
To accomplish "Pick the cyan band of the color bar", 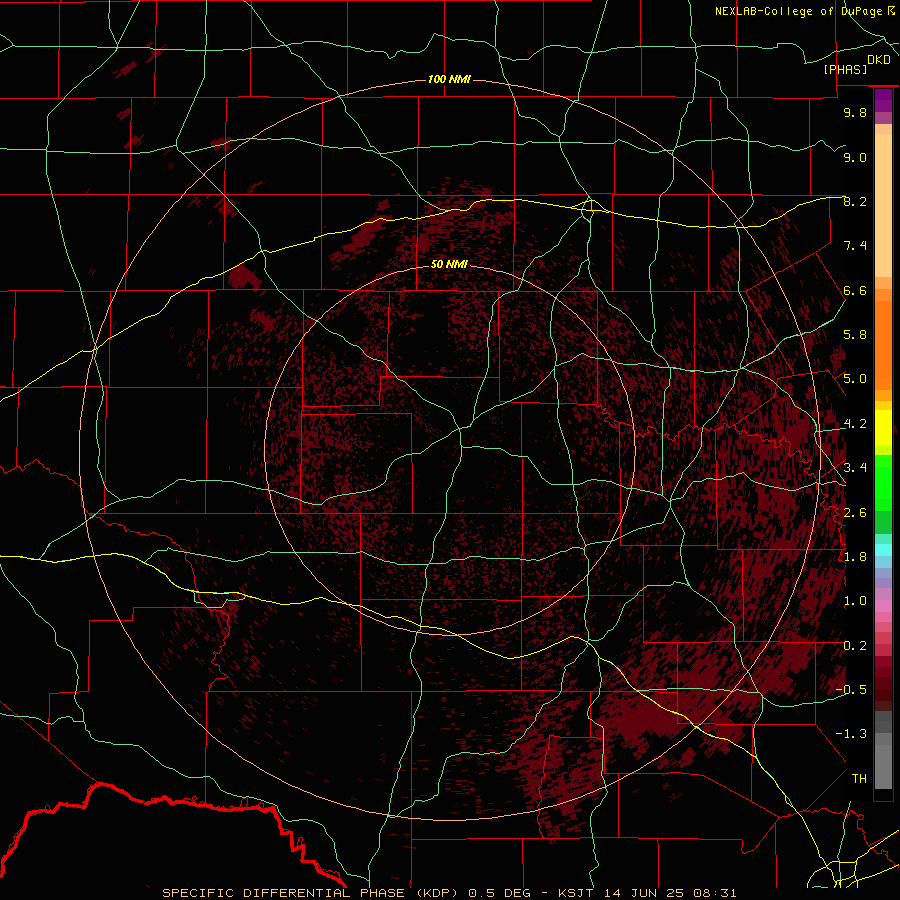I will (883, 550).
